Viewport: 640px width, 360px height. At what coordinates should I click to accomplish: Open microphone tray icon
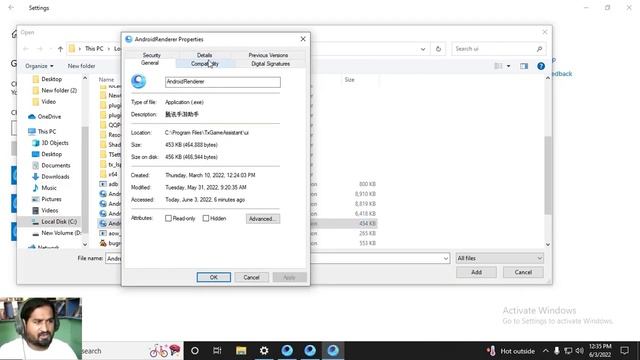[557, 351]
